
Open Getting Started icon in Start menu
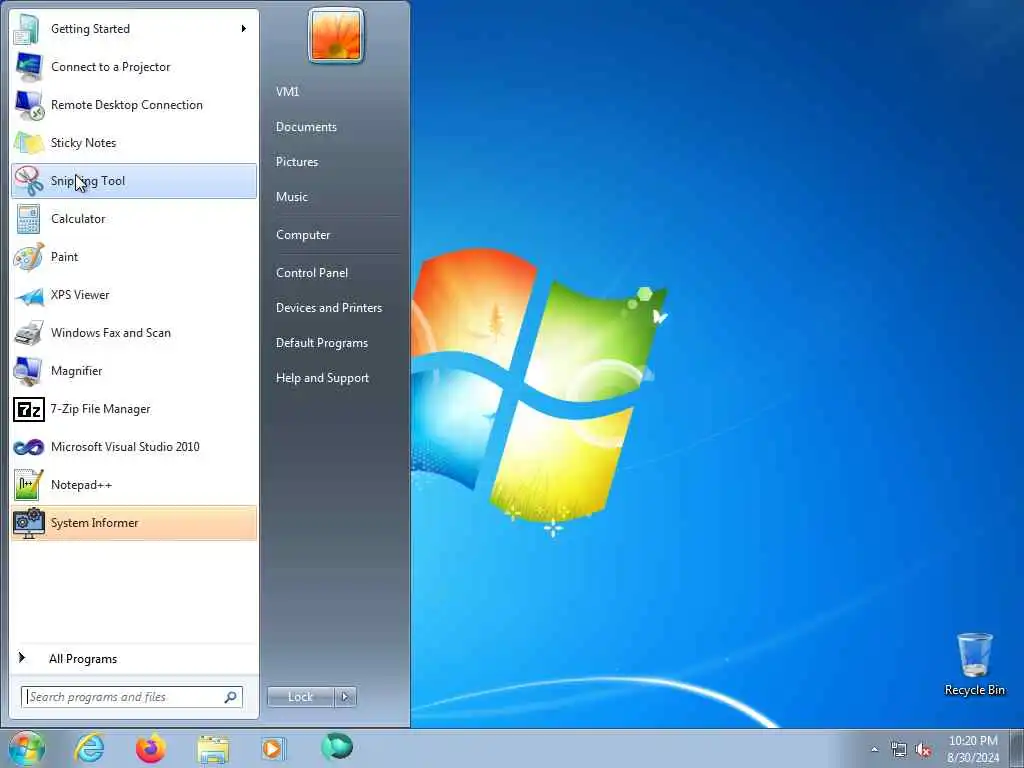pos(28,29)
